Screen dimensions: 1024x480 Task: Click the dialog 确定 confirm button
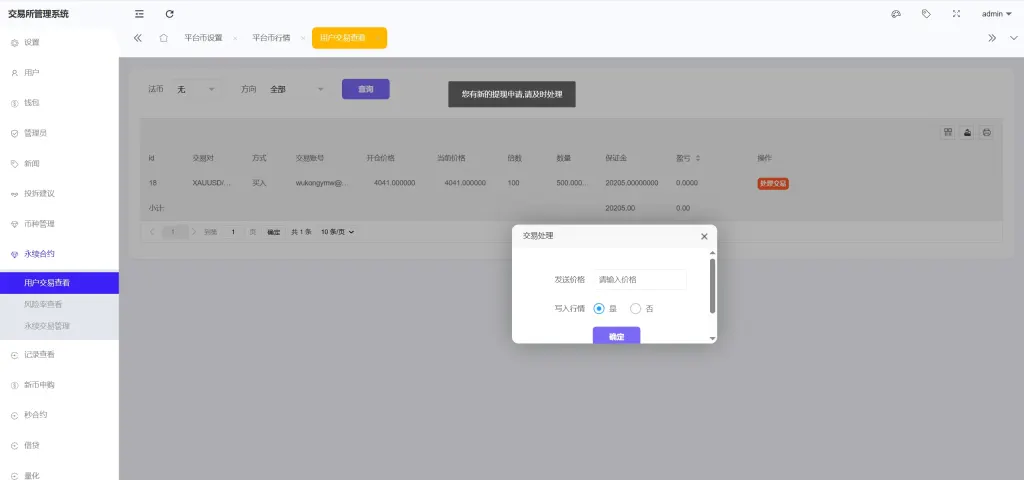(x=616, y=336)
